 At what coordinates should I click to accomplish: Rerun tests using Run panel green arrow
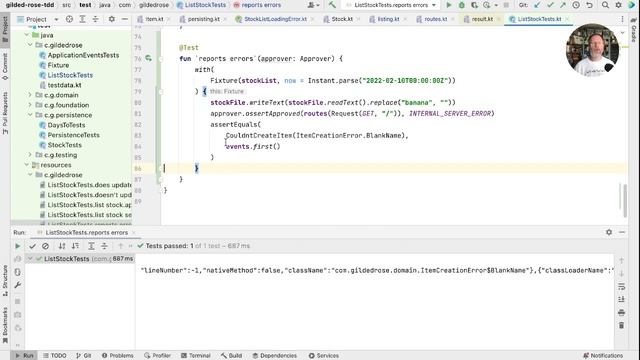point(18,246)
